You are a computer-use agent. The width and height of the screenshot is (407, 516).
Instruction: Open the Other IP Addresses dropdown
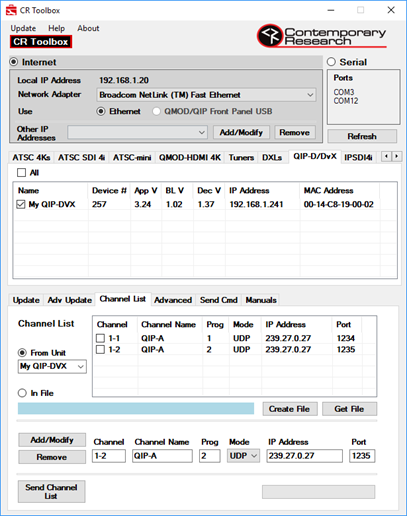coord(137,132)
